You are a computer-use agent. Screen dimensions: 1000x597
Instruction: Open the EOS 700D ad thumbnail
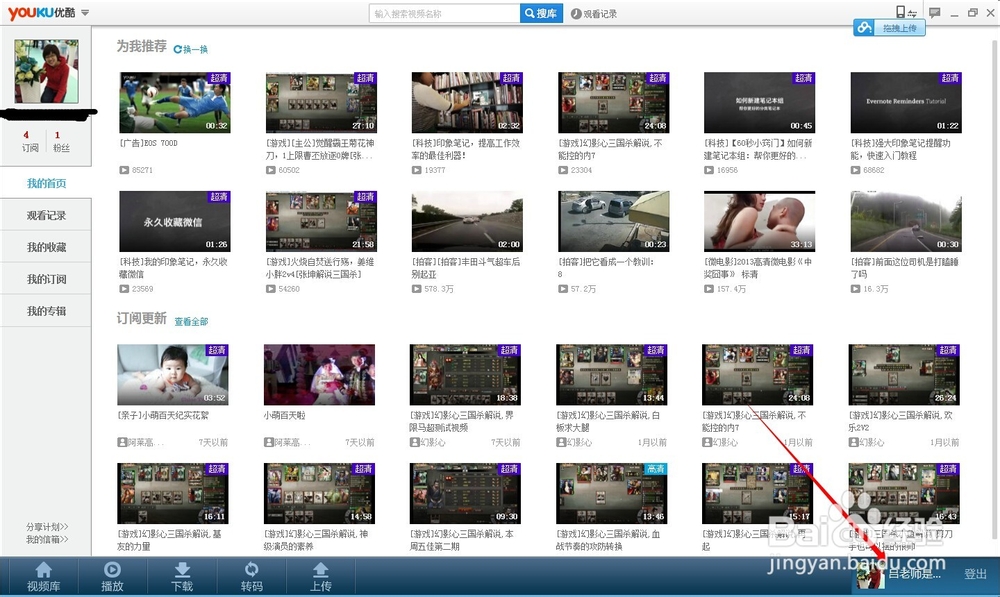175,102
